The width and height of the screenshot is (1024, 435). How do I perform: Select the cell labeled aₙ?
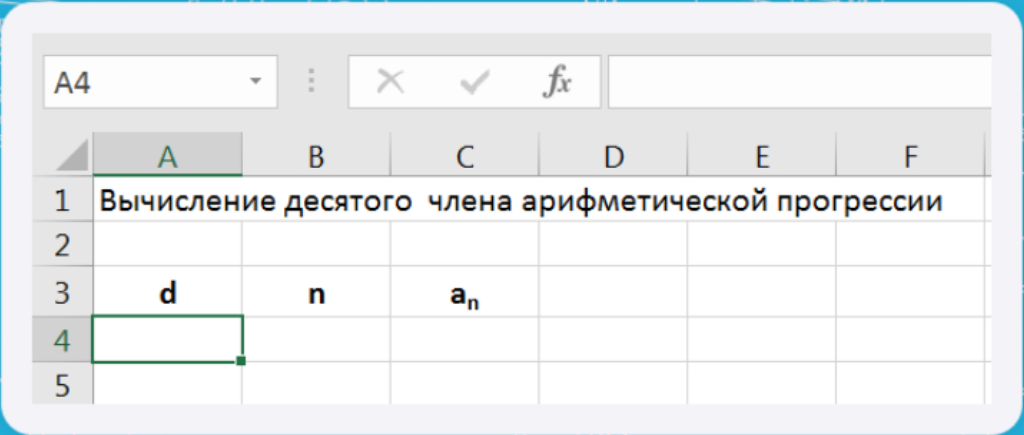[464, 294]
